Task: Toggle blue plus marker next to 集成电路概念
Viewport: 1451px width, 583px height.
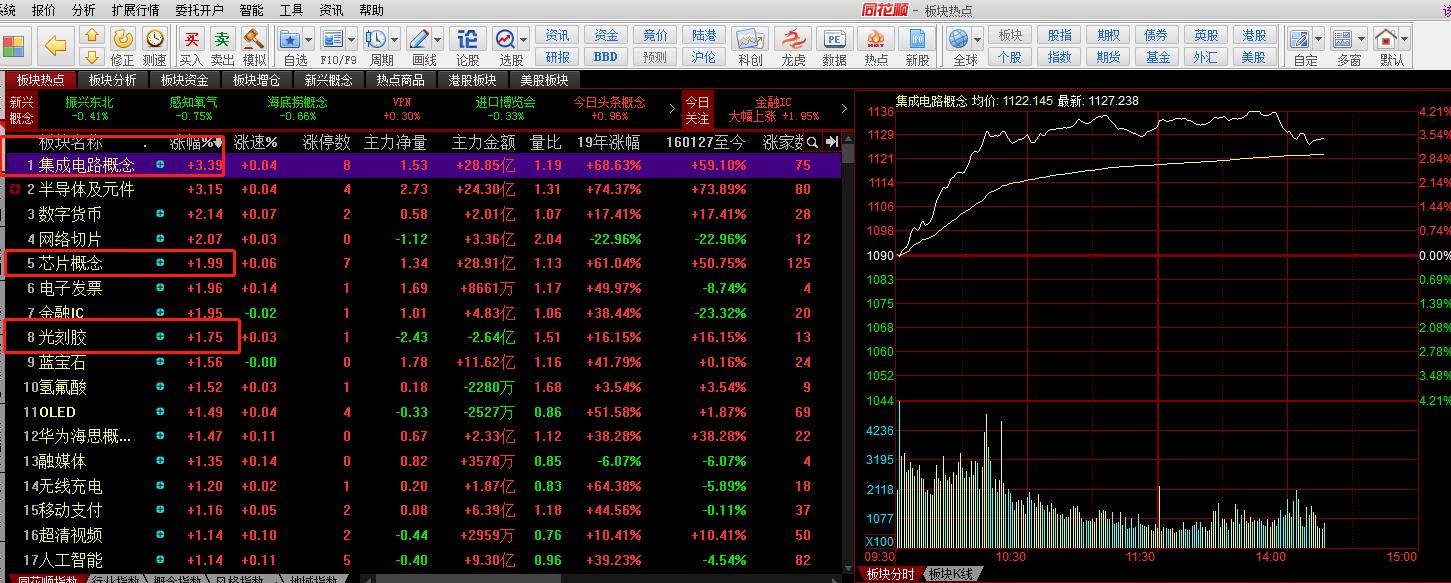Action: [160, 165]
